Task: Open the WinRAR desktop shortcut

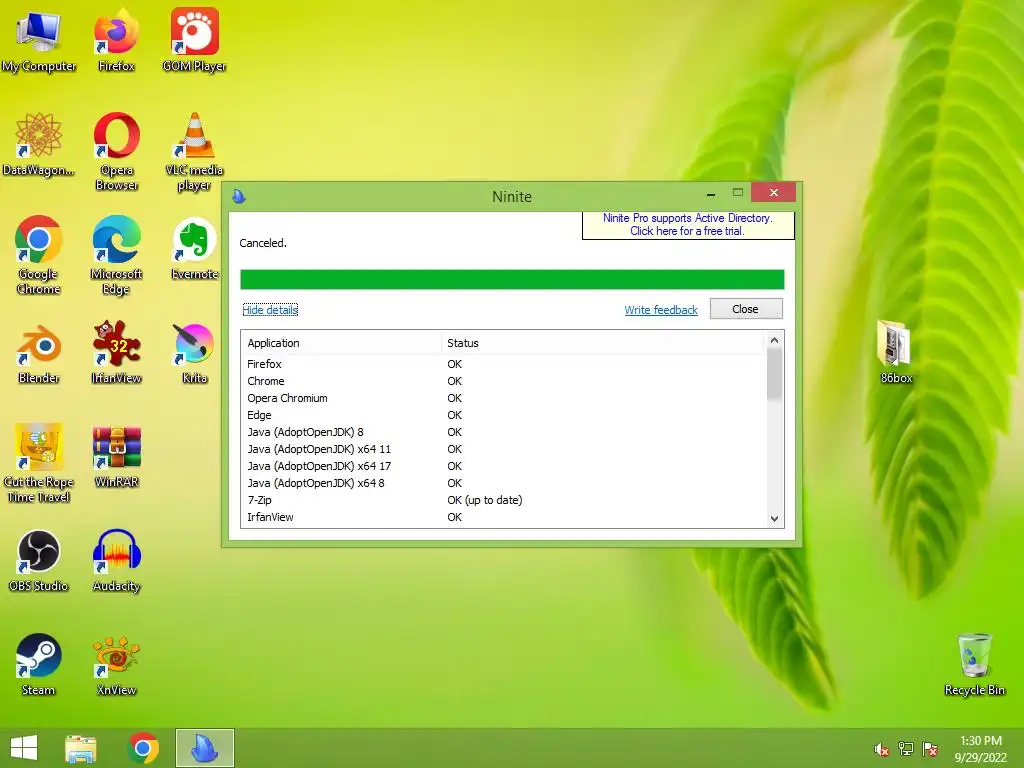Action: coord(116,456)
